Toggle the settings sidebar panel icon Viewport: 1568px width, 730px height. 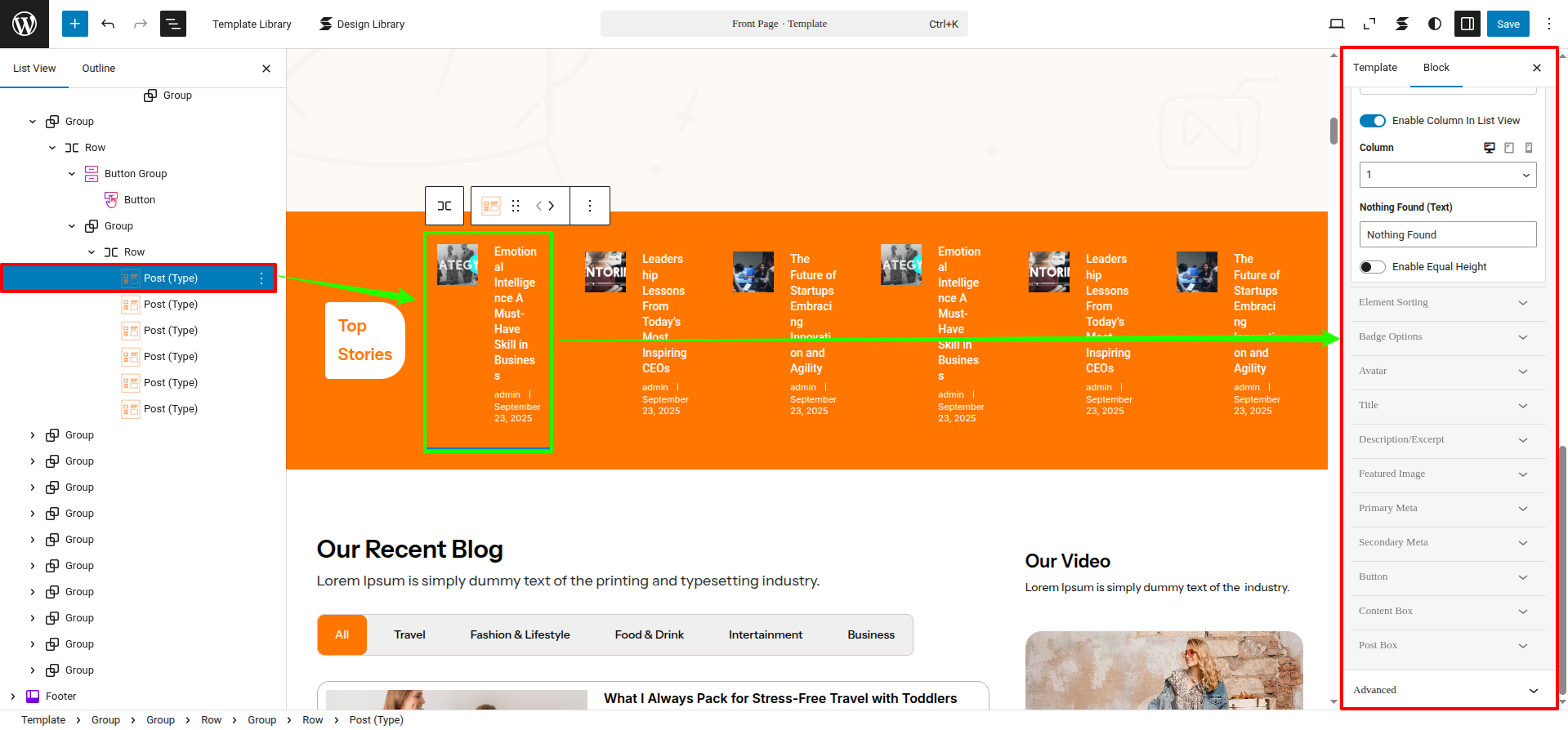1467,24
